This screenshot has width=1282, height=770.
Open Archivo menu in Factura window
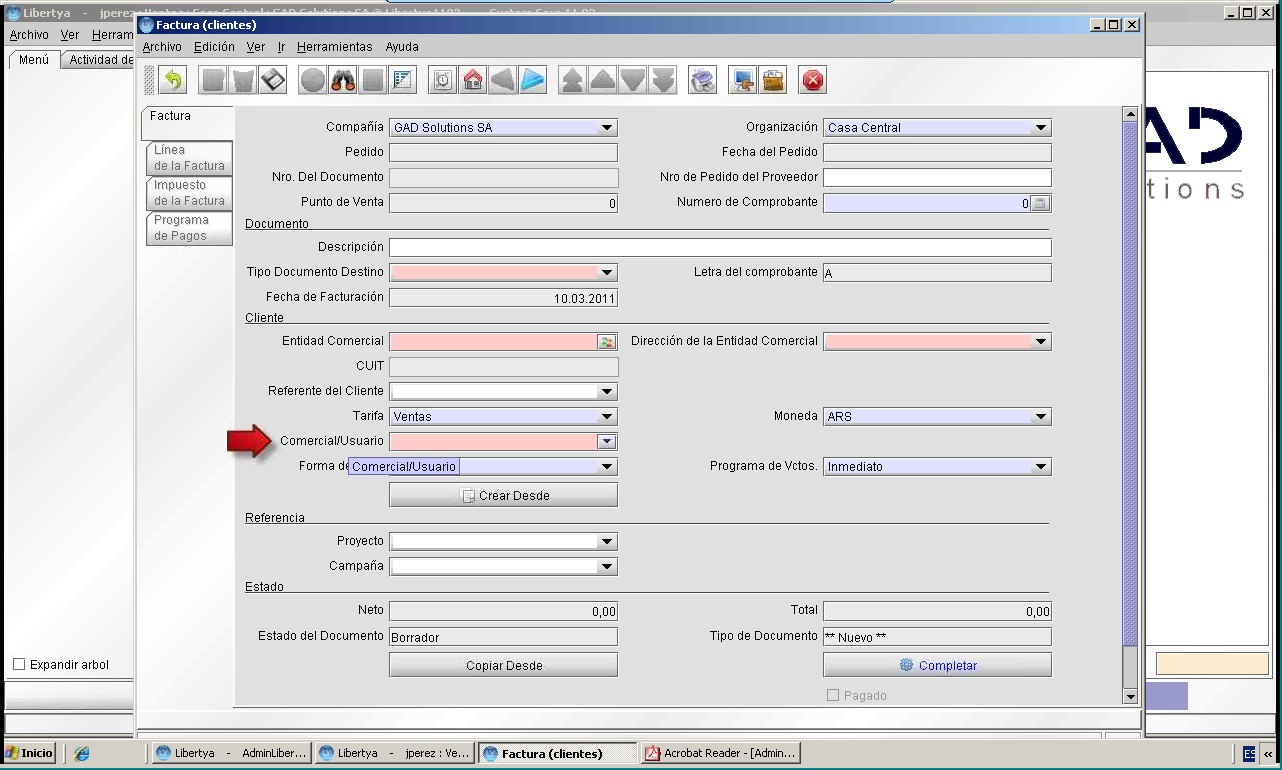(x=162, y=47)
